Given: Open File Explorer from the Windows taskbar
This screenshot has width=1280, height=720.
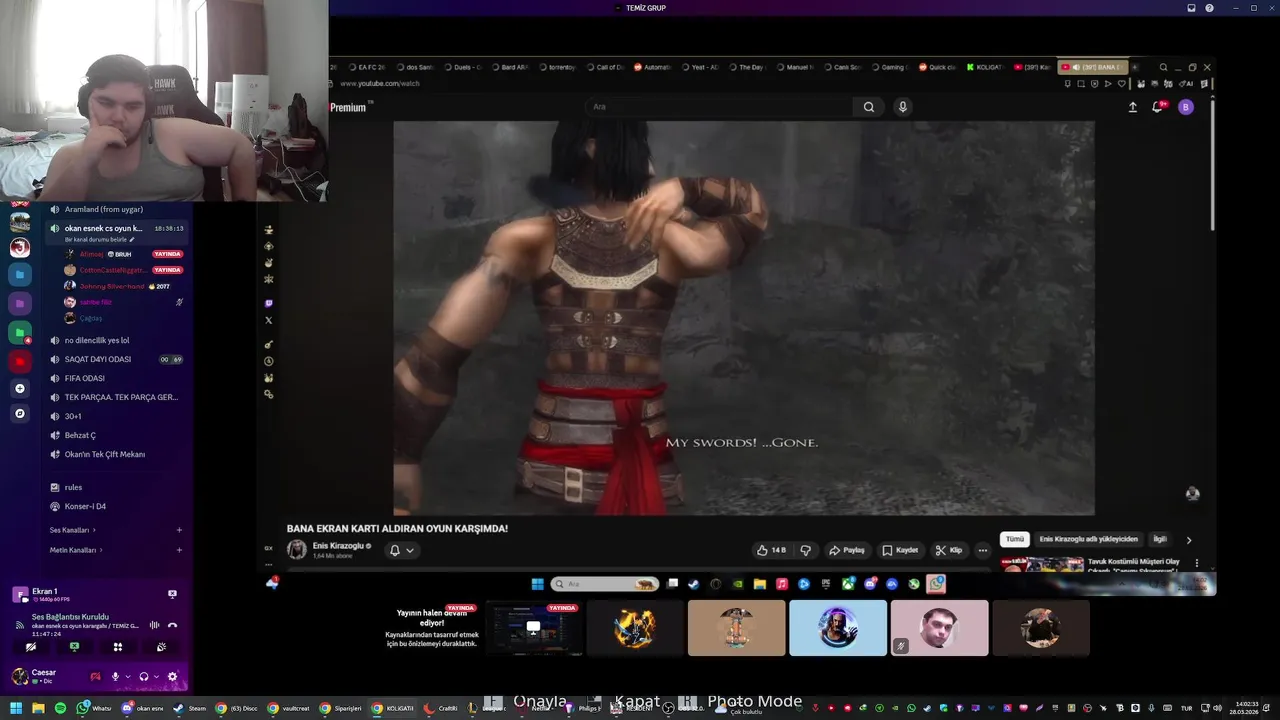Looking at the screenshot, I should 38,708.
